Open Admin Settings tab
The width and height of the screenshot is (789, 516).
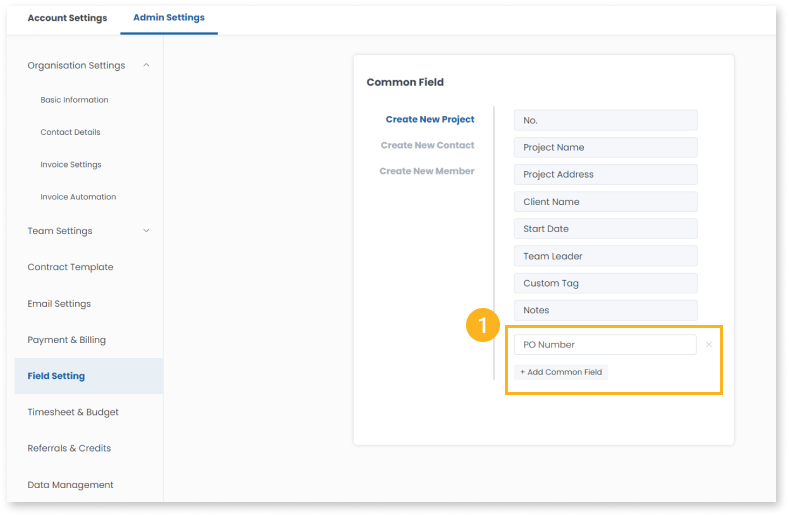click(169, 18)
